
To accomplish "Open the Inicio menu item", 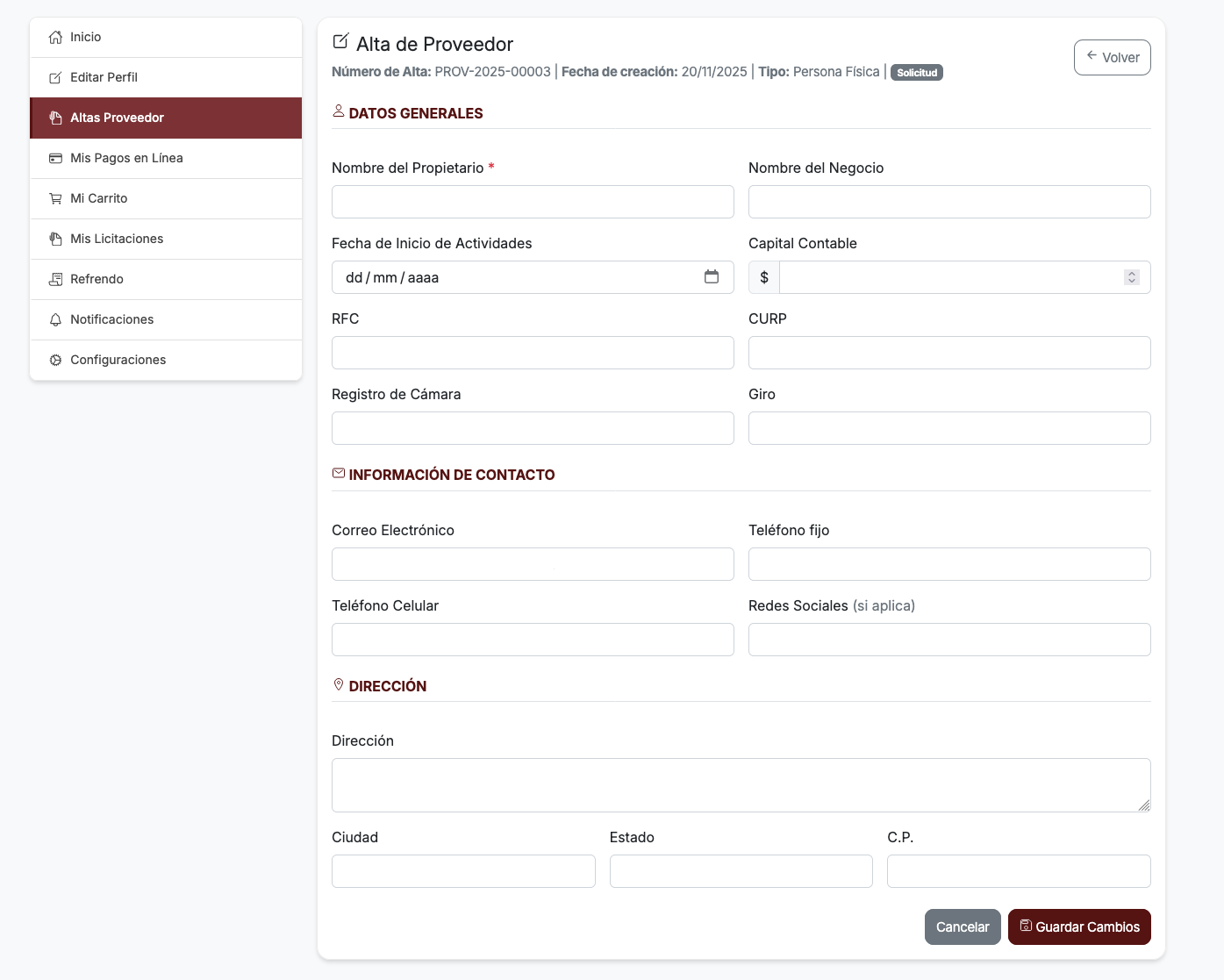I will coord(166,37).
